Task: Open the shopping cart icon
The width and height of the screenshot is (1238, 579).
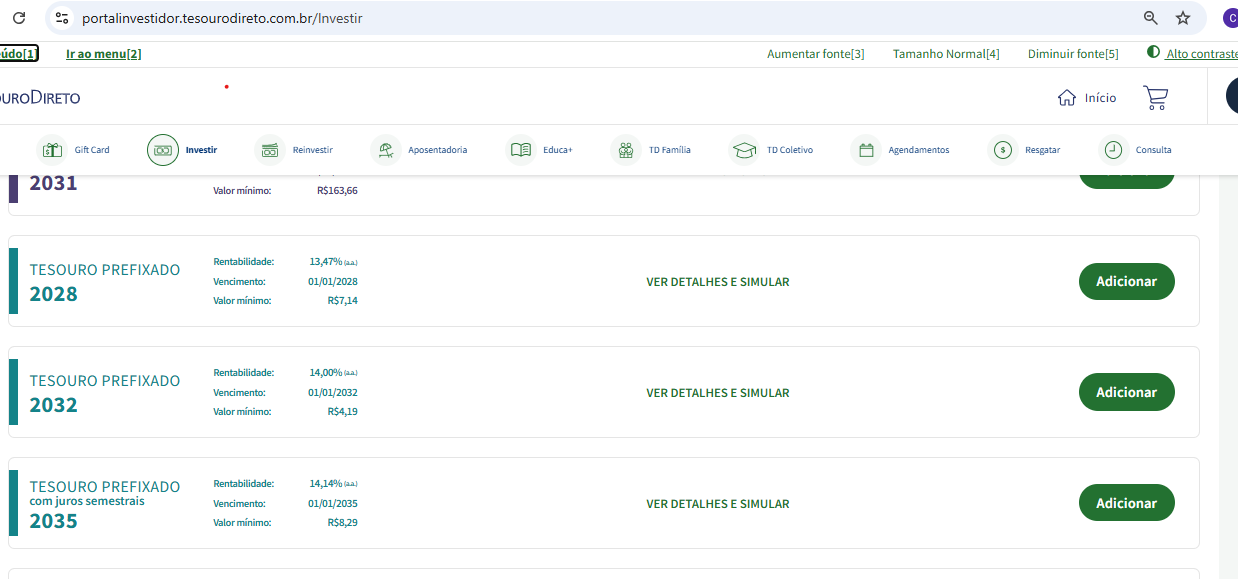Action: 1155,97
